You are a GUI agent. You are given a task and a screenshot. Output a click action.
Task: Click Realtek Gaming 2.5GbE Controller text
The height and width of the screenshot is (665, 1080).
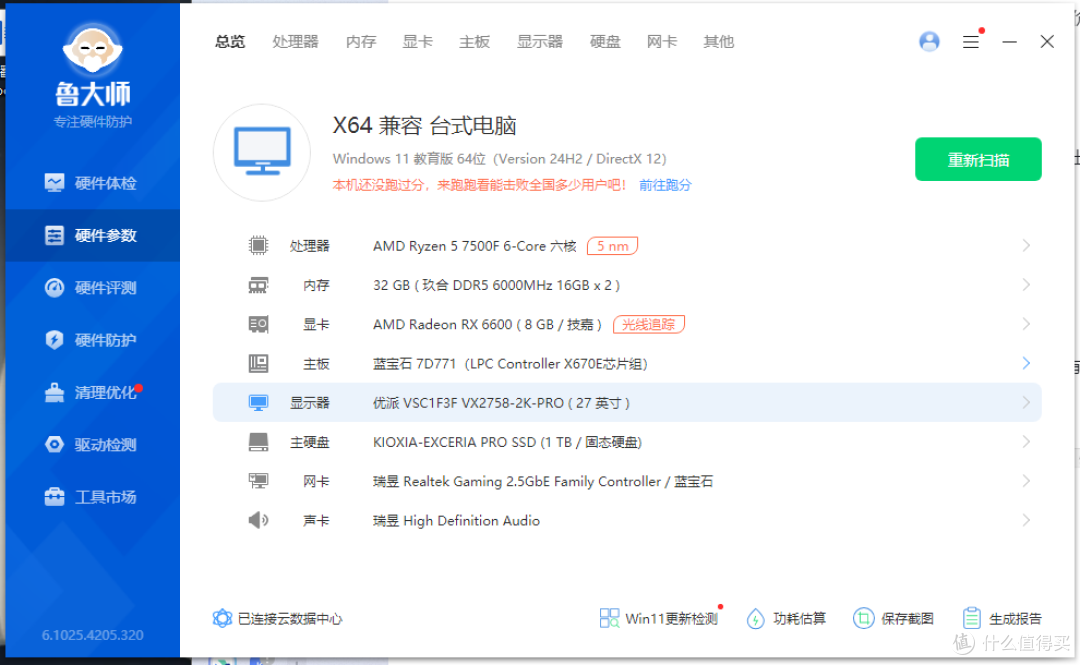pyautogui.click(x=543, y=482)
